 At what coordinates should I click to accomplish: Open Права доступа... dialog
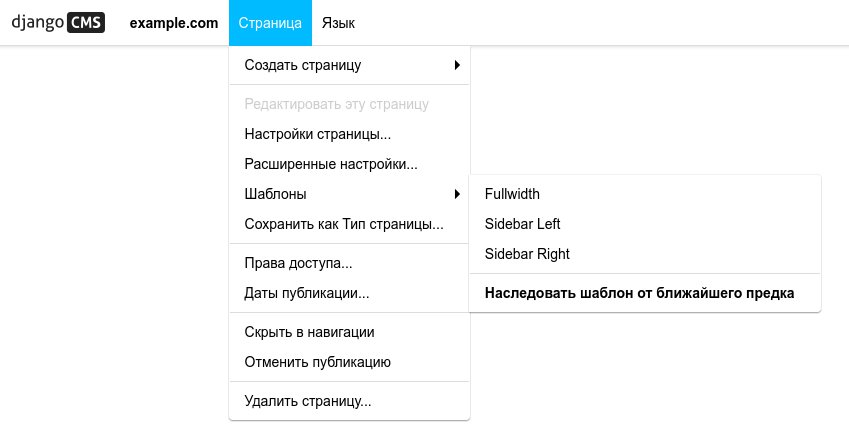(x=349, y=263)
